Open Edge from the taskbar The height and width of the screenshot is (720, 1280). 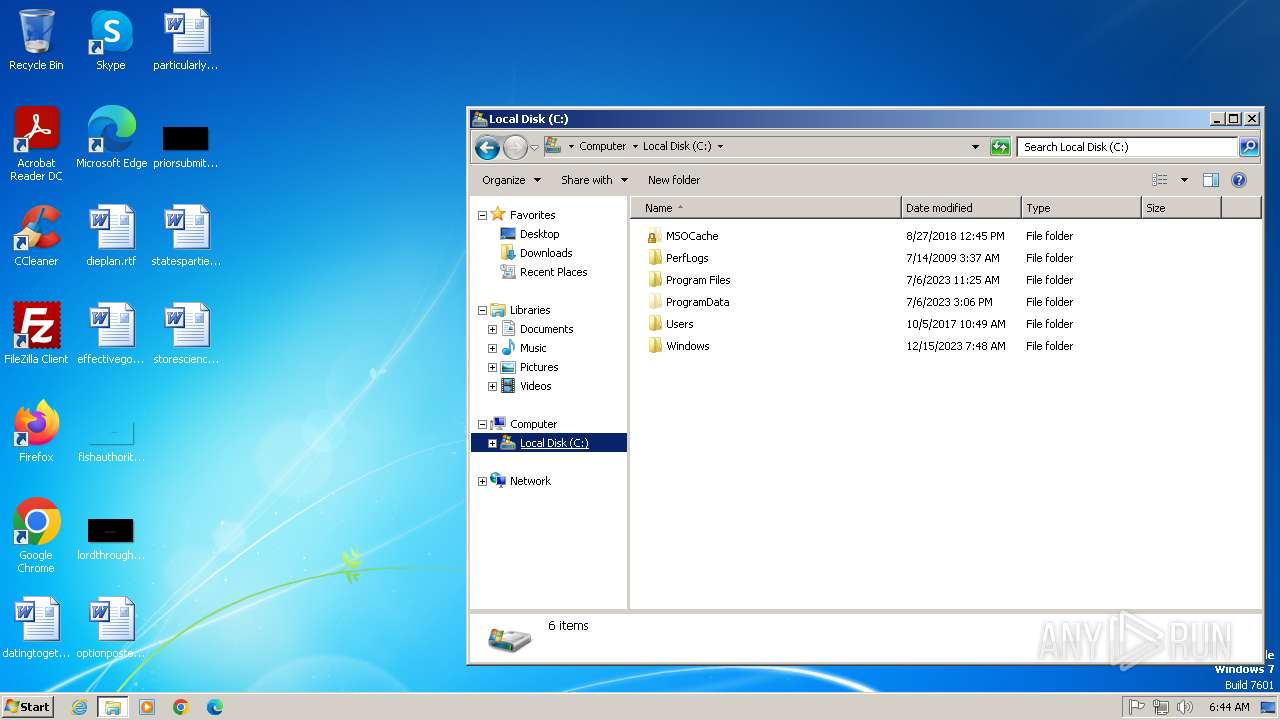[x=214, y=707]
